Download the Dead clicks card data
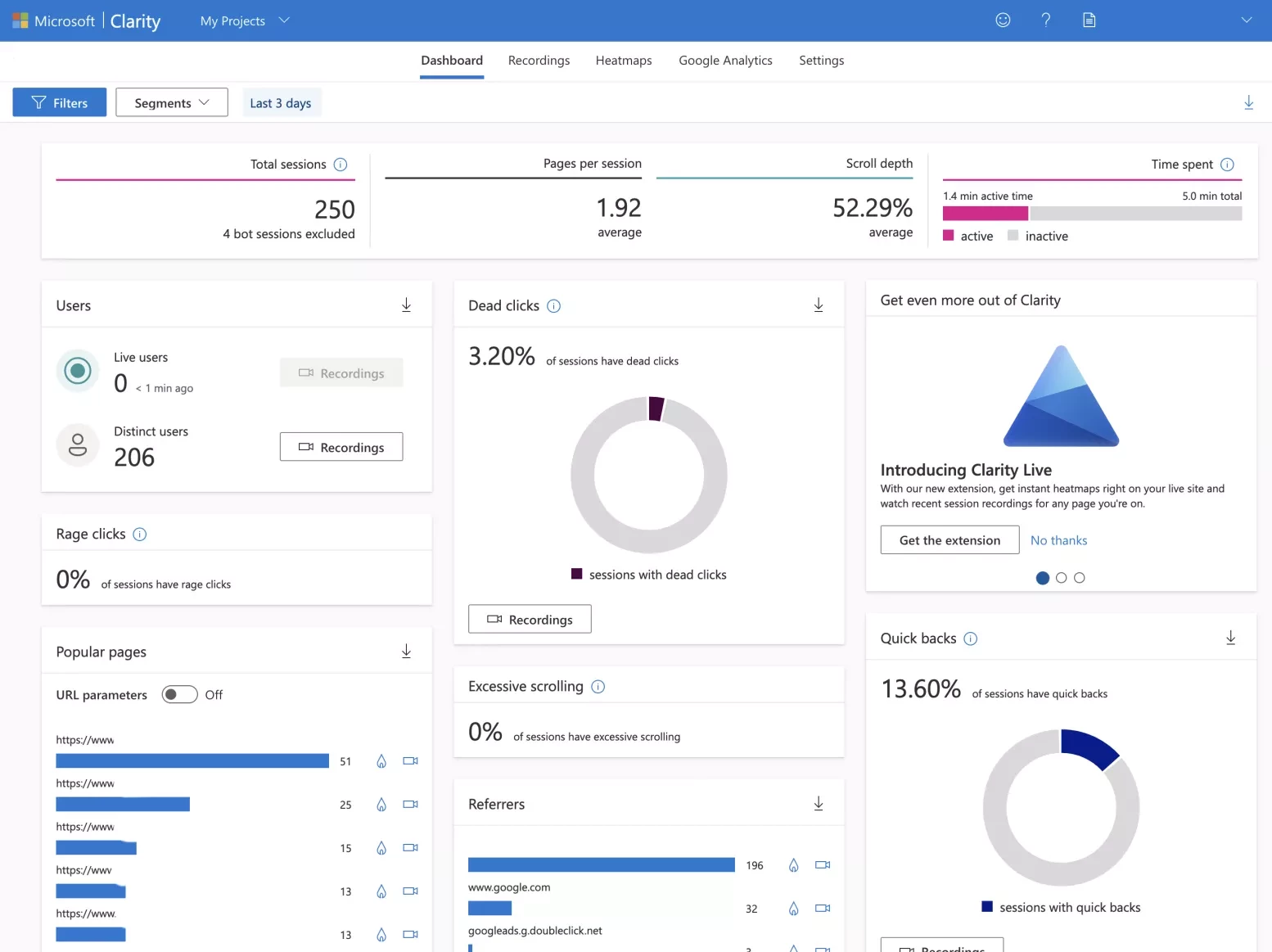1272x952 pixels. point(818,305)
